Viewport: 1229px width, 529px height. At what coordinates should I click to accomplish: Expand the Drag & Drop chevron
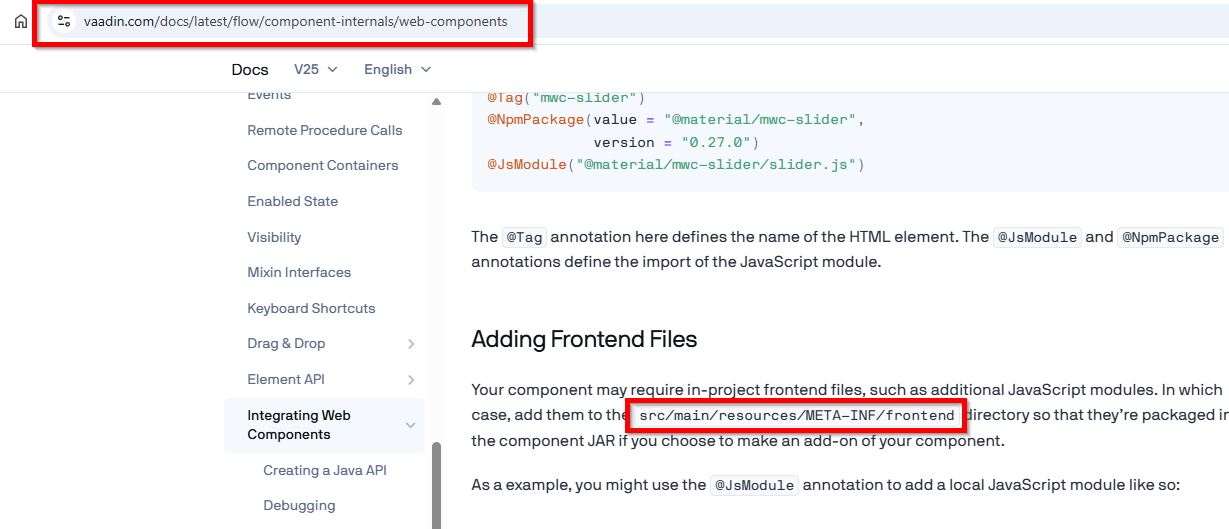click(x=411, y=344)
